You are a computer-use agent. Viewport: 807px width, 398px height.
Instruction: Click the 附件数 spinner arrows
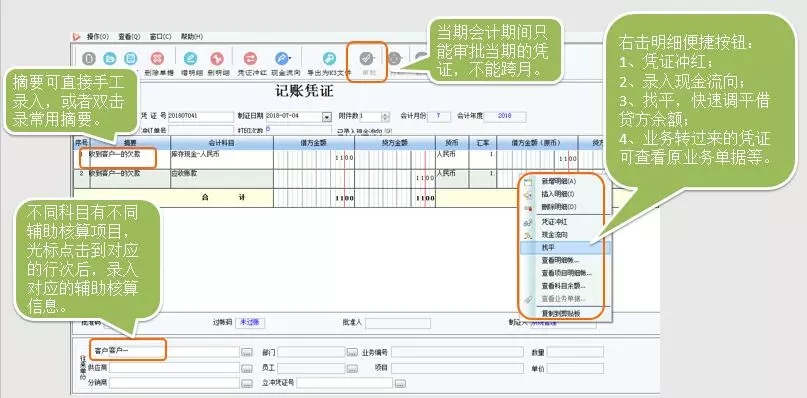[x=385, y=117]
